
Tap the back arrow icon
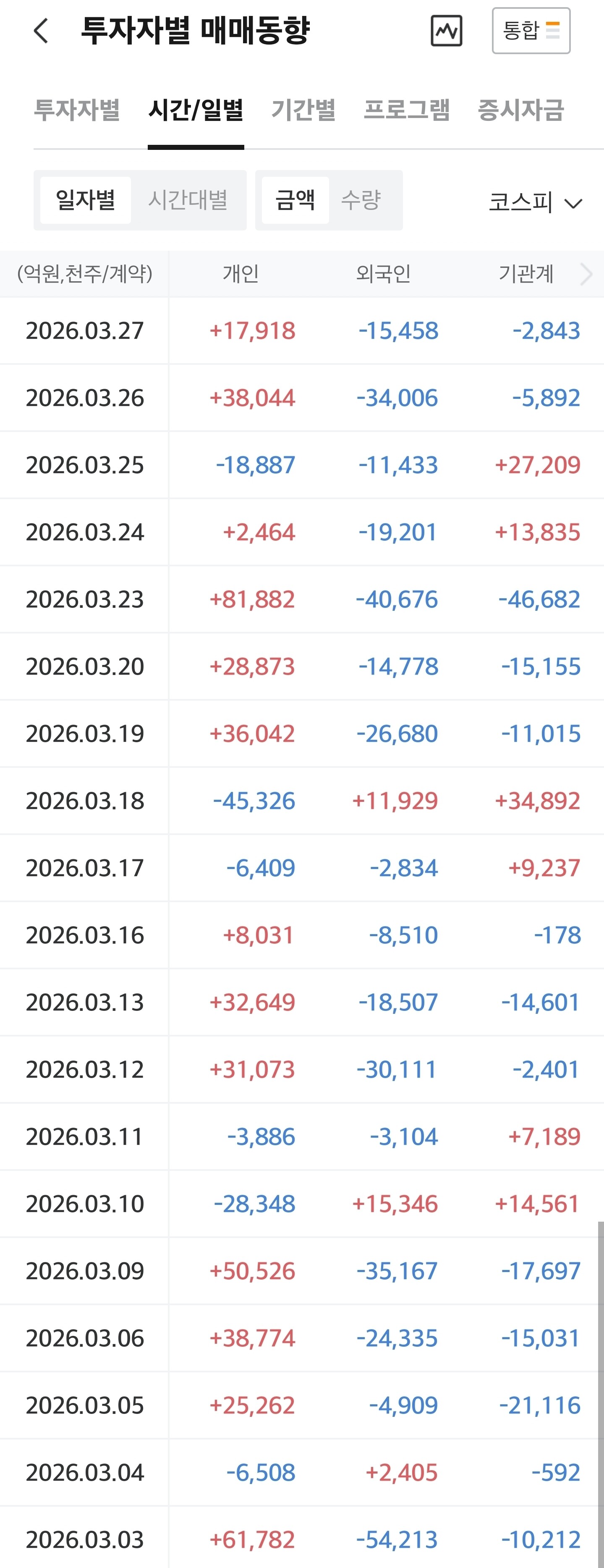coord(41,30)
